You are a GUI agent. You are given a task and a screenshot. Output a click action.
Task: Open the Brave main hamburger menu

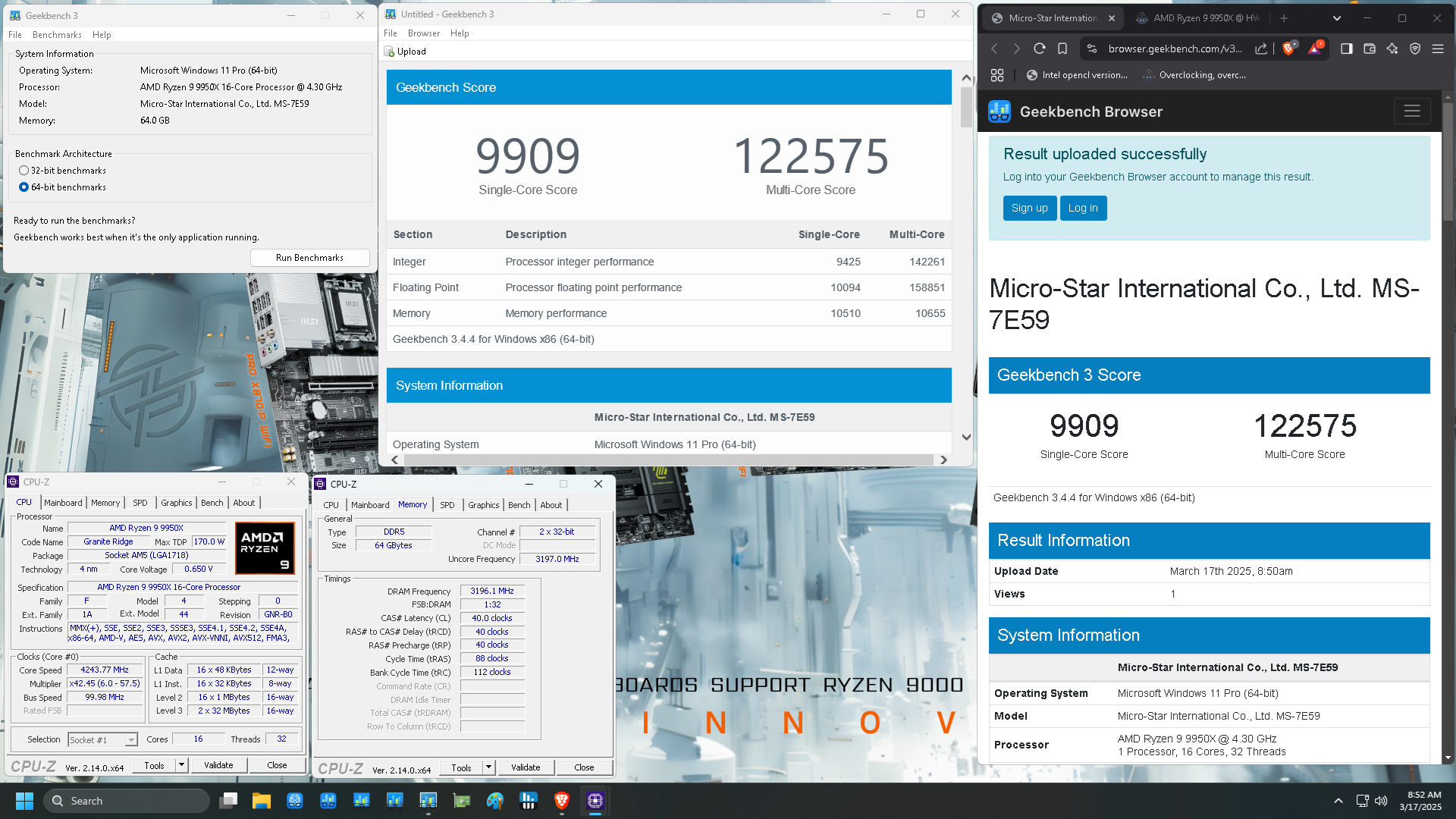coord(1438,49)
